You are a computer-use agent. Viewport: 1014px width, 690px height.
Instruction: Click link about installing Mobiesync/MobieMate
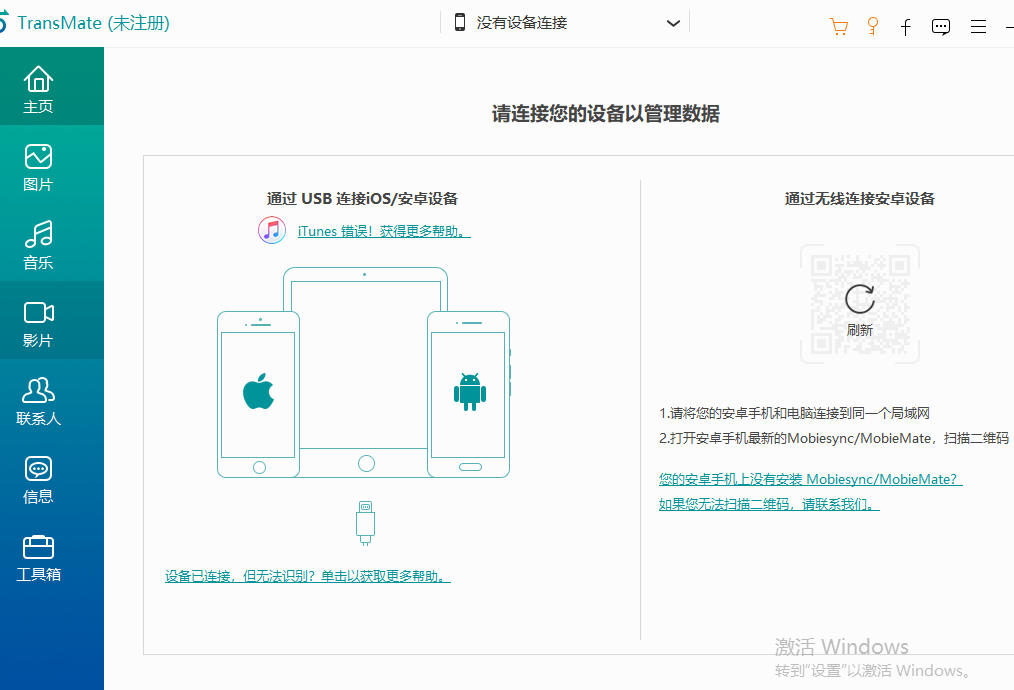[x=810, y=479]
